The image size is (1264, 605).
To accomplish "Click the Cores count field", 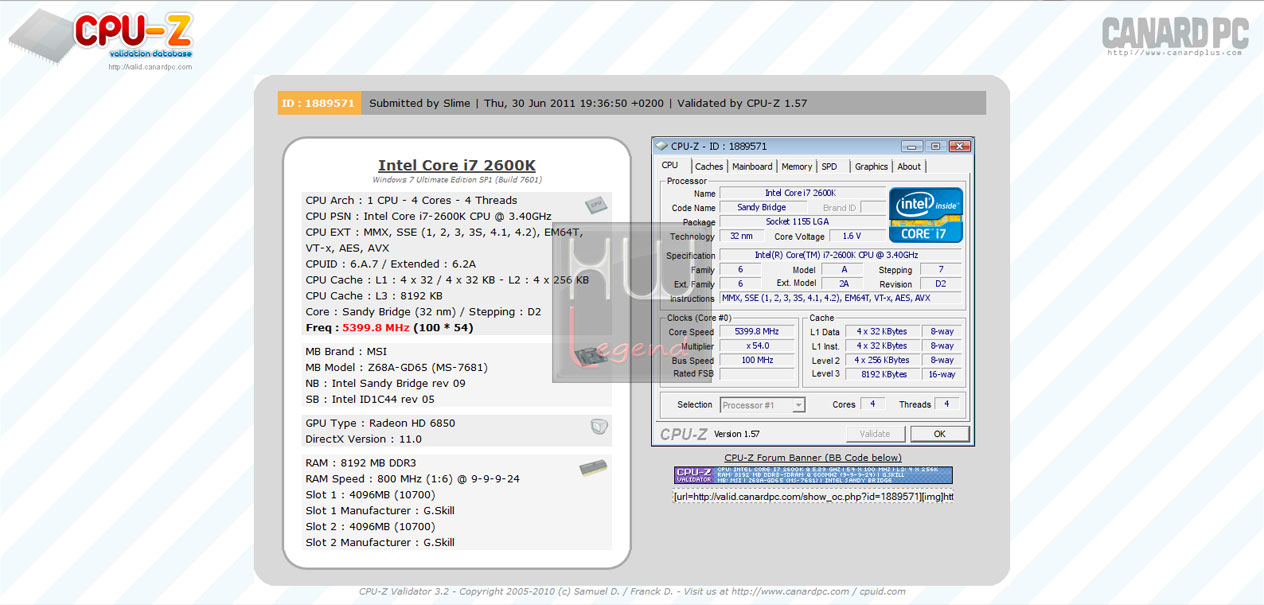I will (x=872, y=404).
